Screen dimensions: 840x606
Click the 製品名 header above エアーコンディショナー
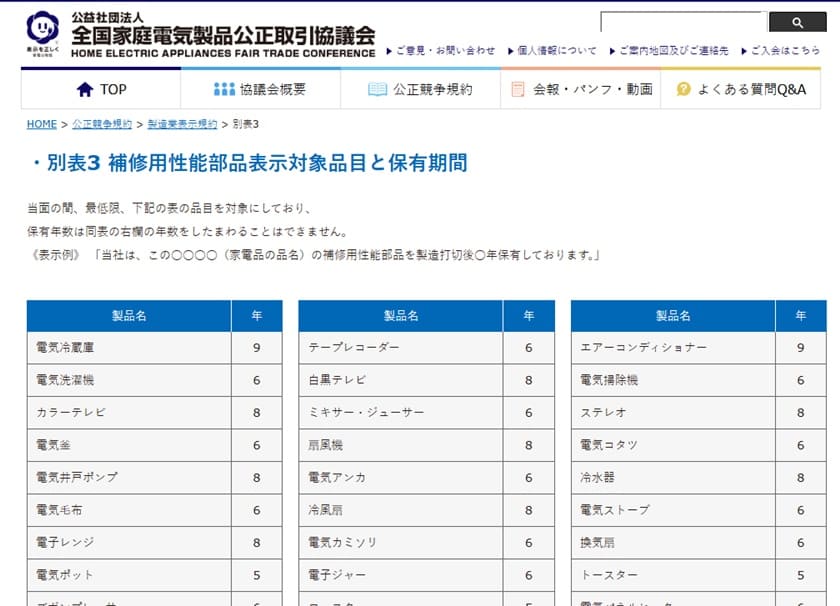pos(673,316)
